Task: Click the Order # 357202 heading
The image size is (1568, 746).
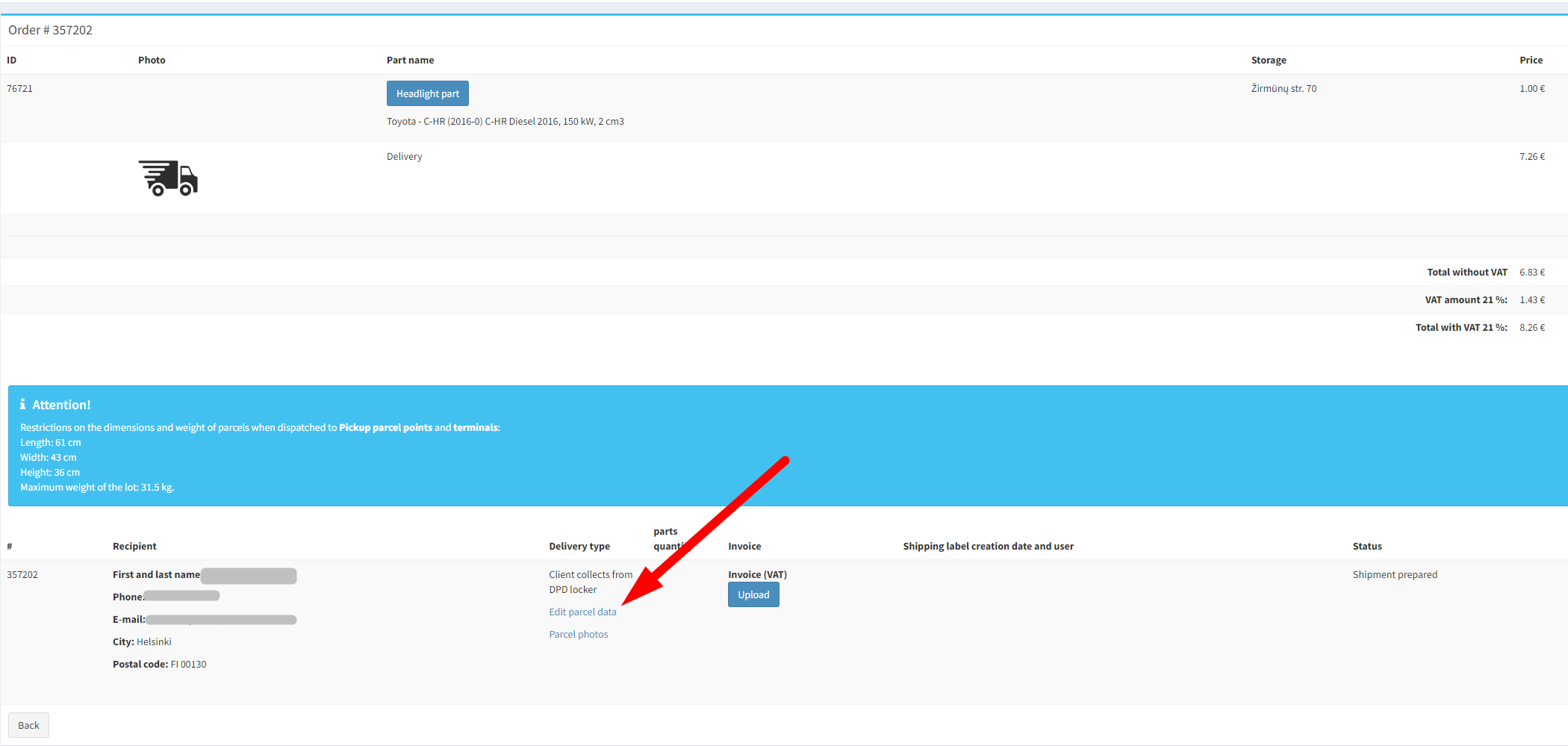Action: point(50,30)
